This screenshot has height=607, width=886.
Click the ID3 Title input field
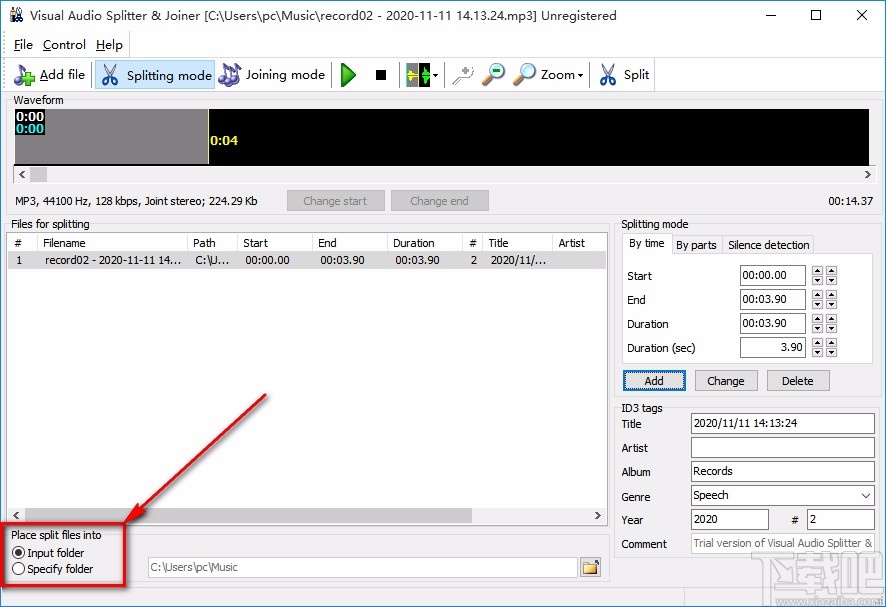(782, 423)
